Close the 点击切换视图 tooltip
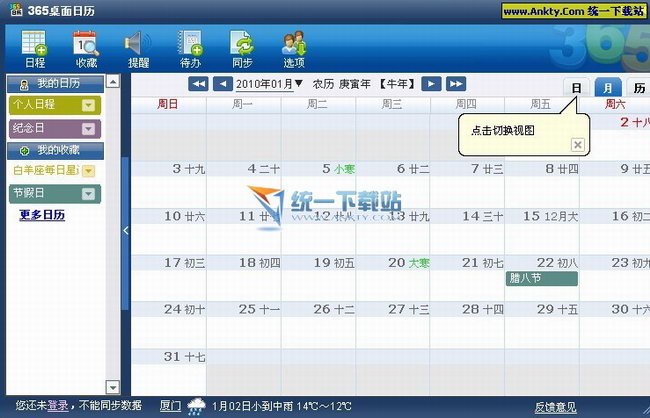 tap(577, 145)
